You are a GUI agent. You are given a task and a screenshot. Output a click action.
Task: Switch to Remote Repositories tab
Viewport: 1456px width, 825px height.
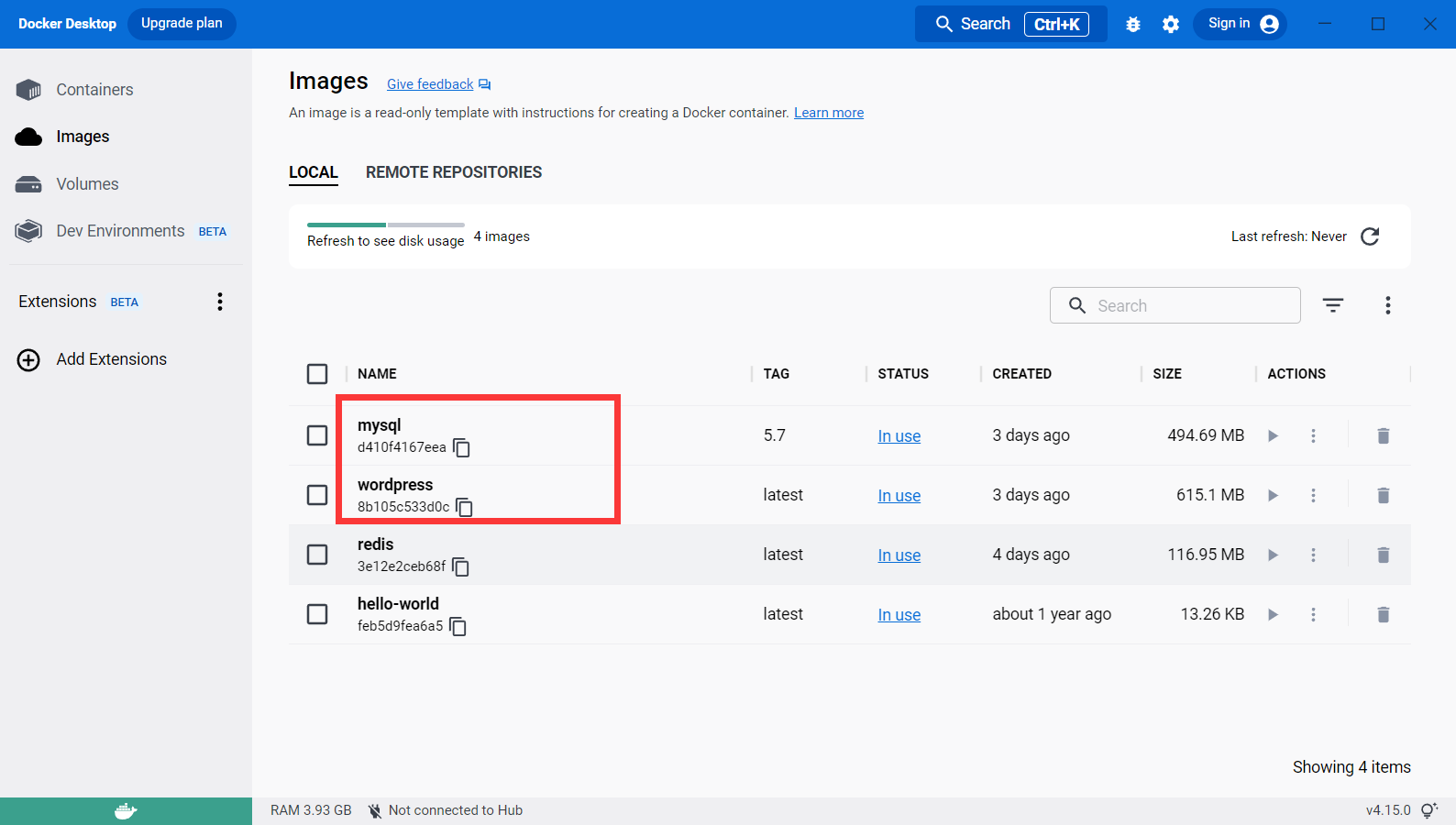[453, 172]
